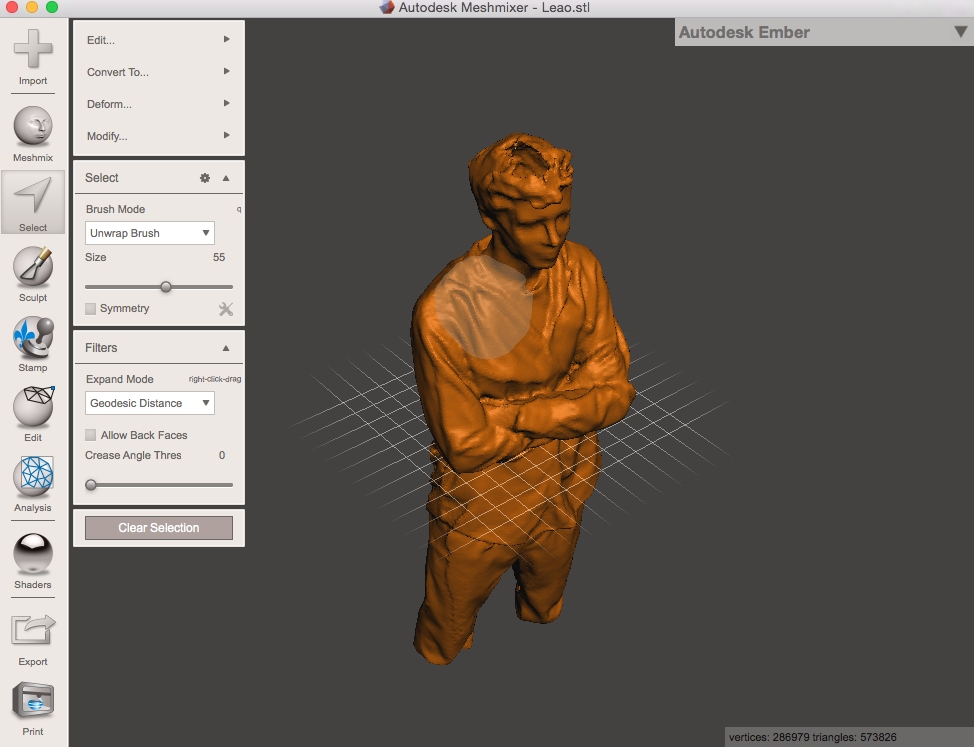The image size is (974, 747).
Task: Enable Allow Back Faces checkbox
Action: (91, 435)
